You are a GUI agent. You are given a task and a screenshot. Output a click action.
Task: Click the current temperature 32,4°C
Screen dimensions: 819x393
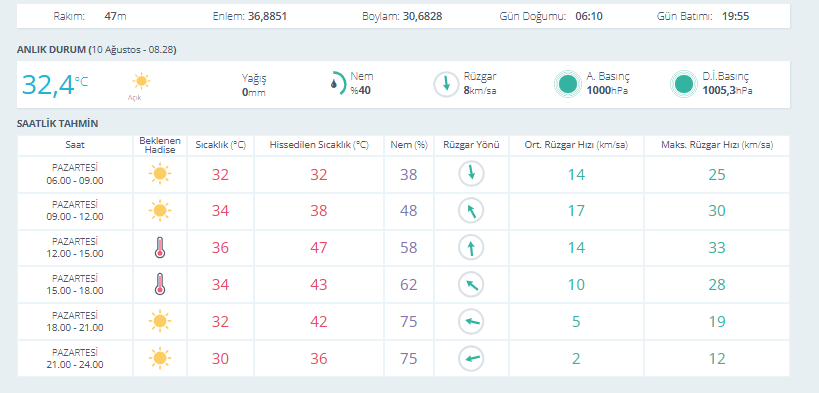(x=55, y=85)
